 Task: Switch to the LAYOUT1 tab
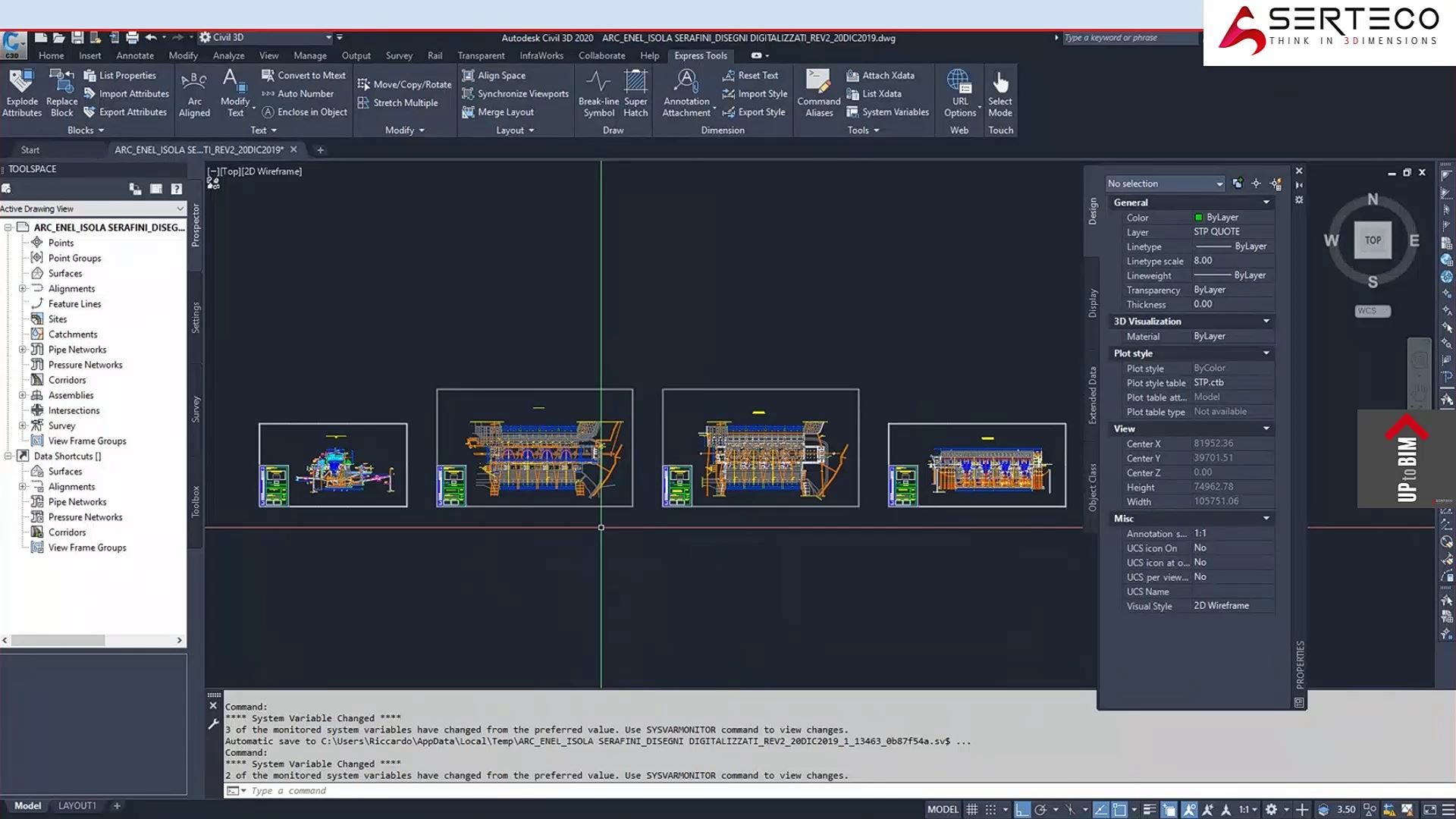point(77,805)
